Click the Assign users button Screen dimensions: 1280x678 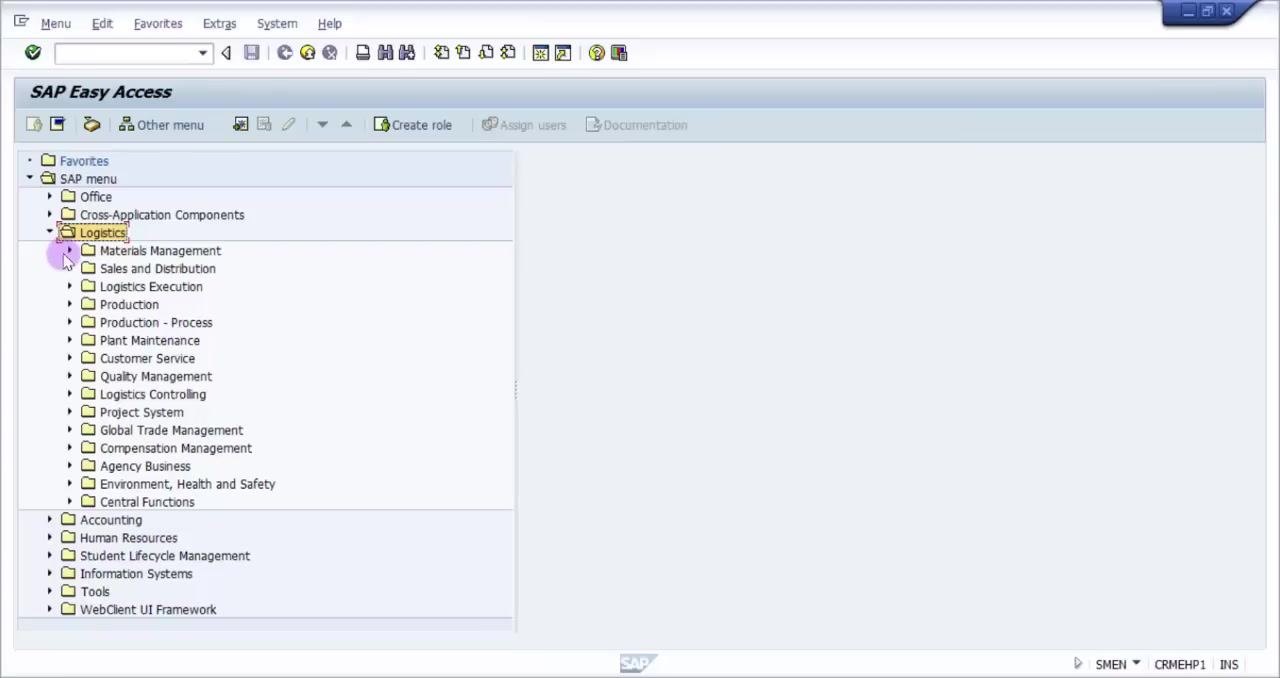(x=524, y=125)
